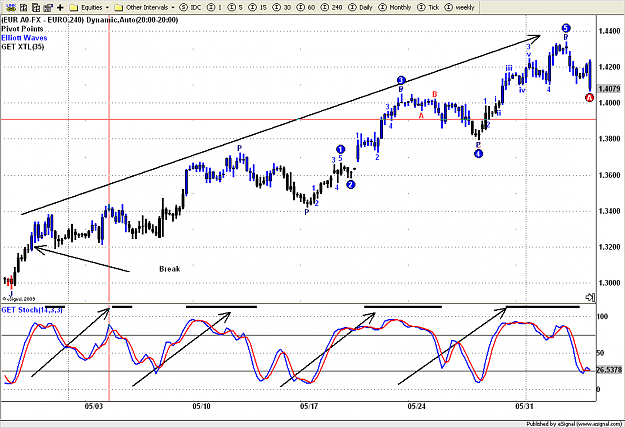This screenshot has width=625, height=428.
Task: Open the Equities folder dropdown
Action: (89, 7)
